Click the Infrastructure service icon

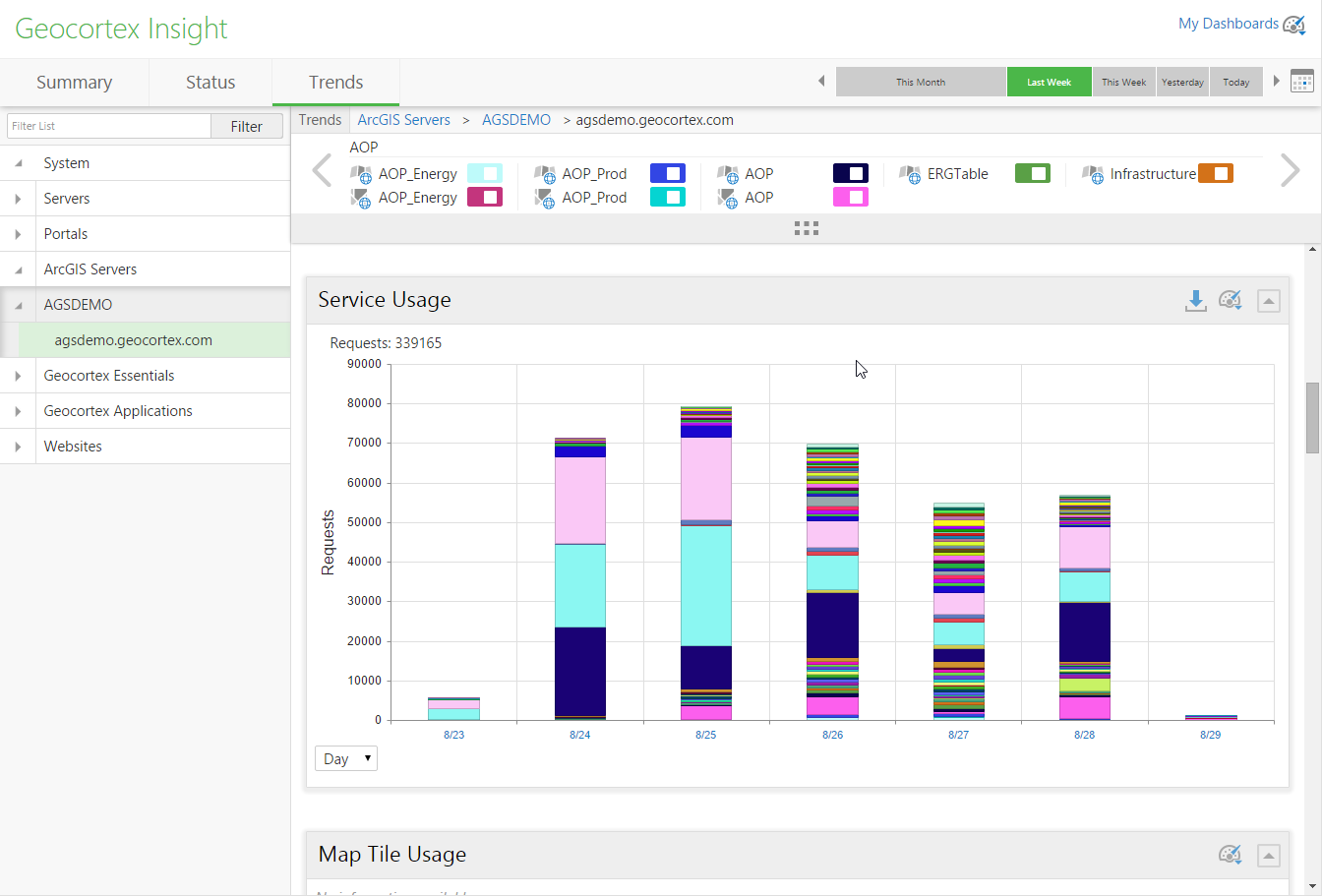[1093, 174]
